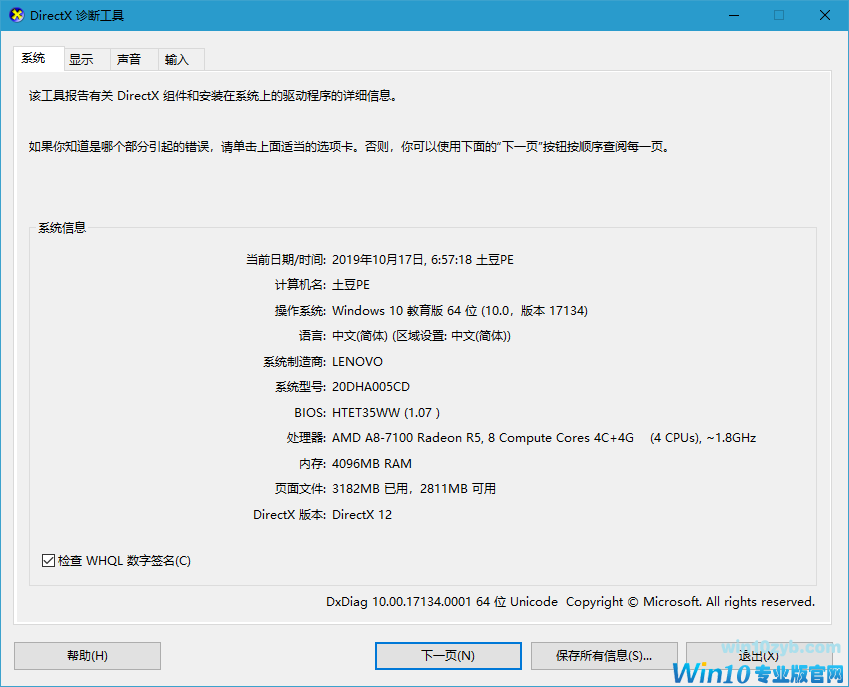
Task: Click the date value 2019年10月17日, 6:57:18
Action: pyautogui.click(x=402, y=260)
